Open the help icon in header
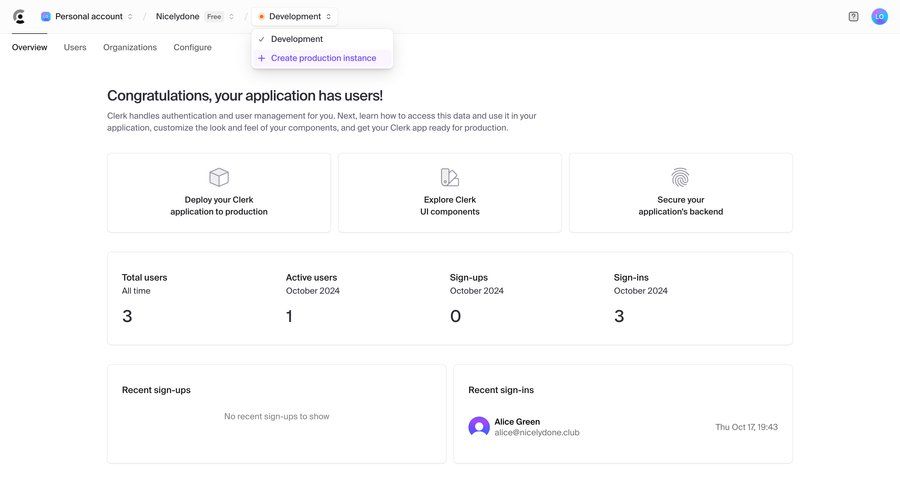Image resolution: width=900 pixels, height=484 pixels. [854, 17]
